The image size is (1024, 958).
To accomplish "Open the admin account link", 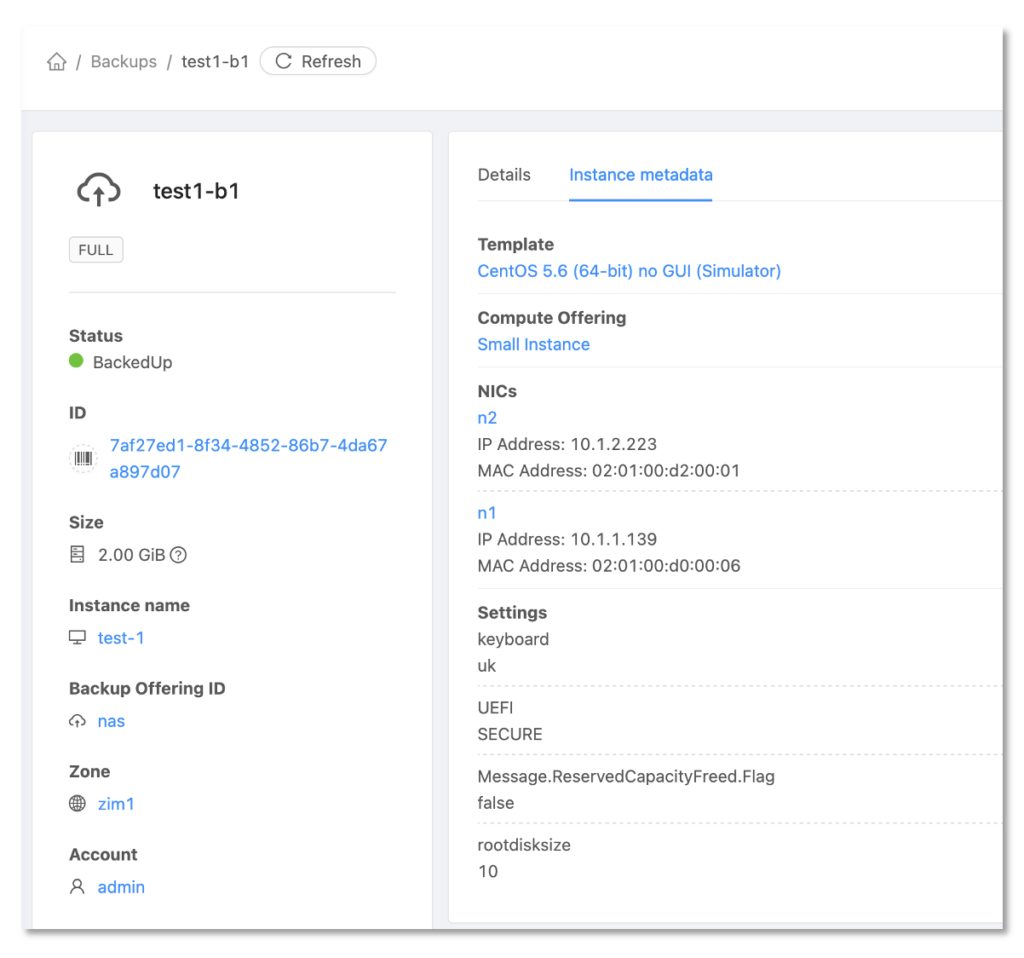I will pos(121,887).
